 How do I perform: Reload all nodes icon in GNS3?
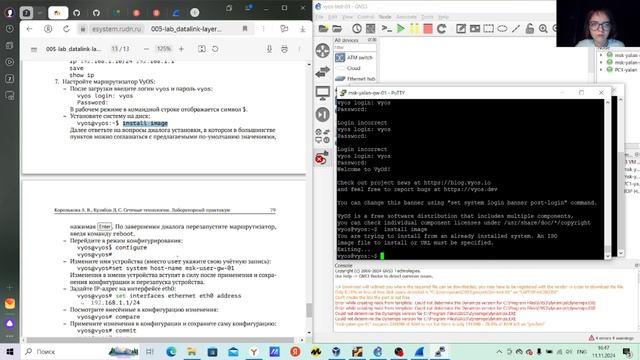tap(441, 29)
